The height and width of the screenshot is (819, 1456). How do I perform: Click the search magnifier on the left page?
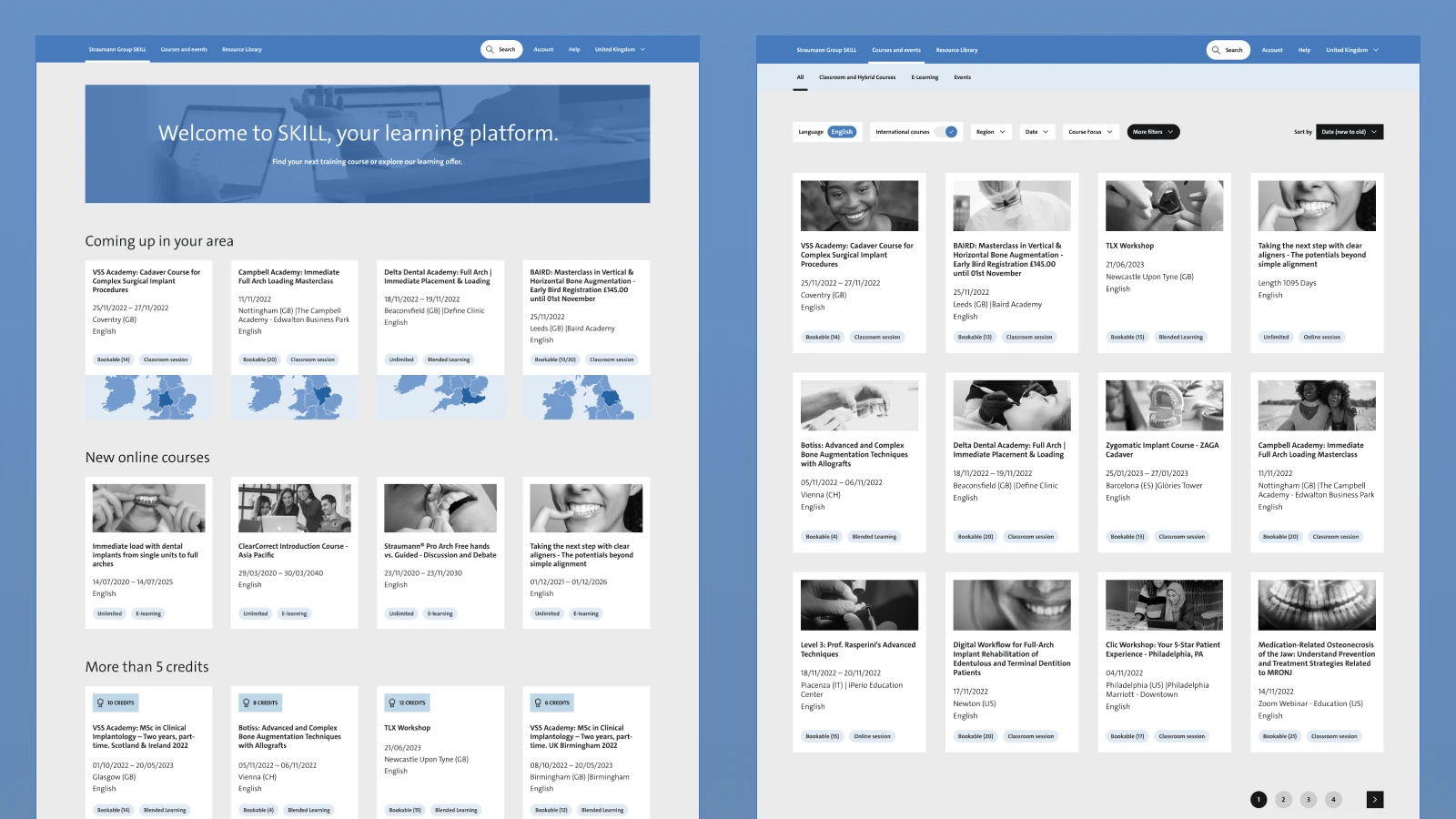[x=490, y=50]
